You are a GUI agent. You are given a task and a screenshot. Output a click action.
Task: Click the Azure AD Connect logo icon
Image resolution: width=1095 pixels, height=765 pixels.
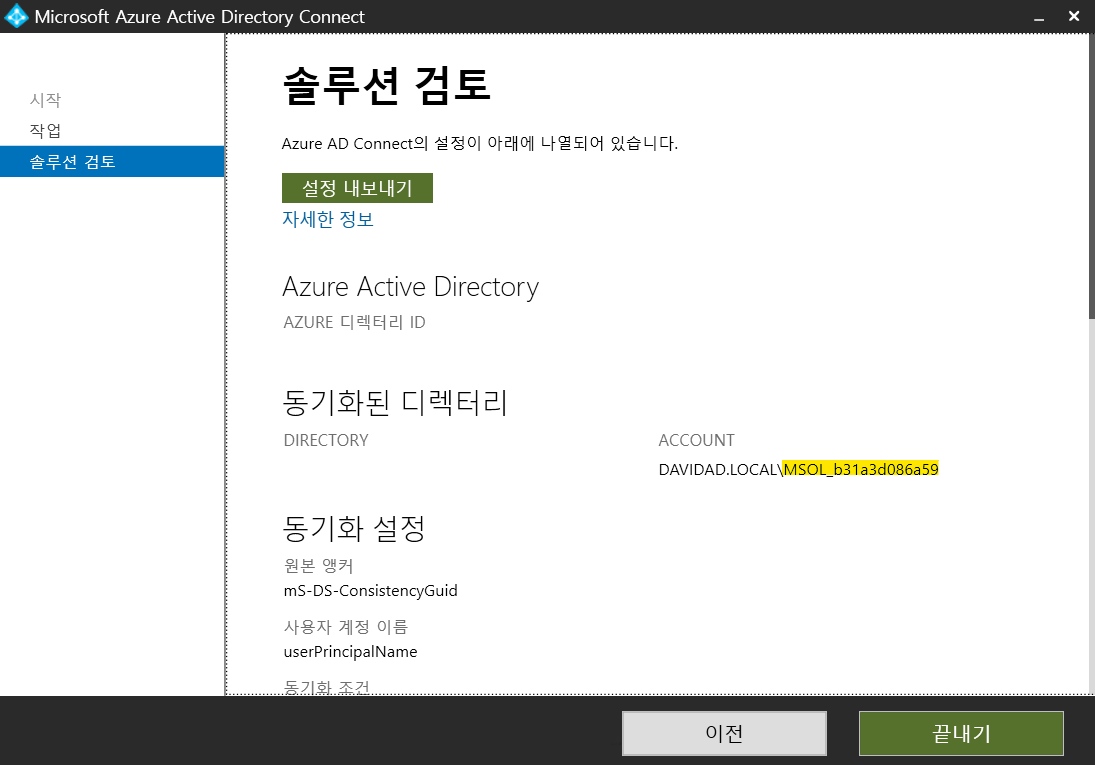(15, 16)
